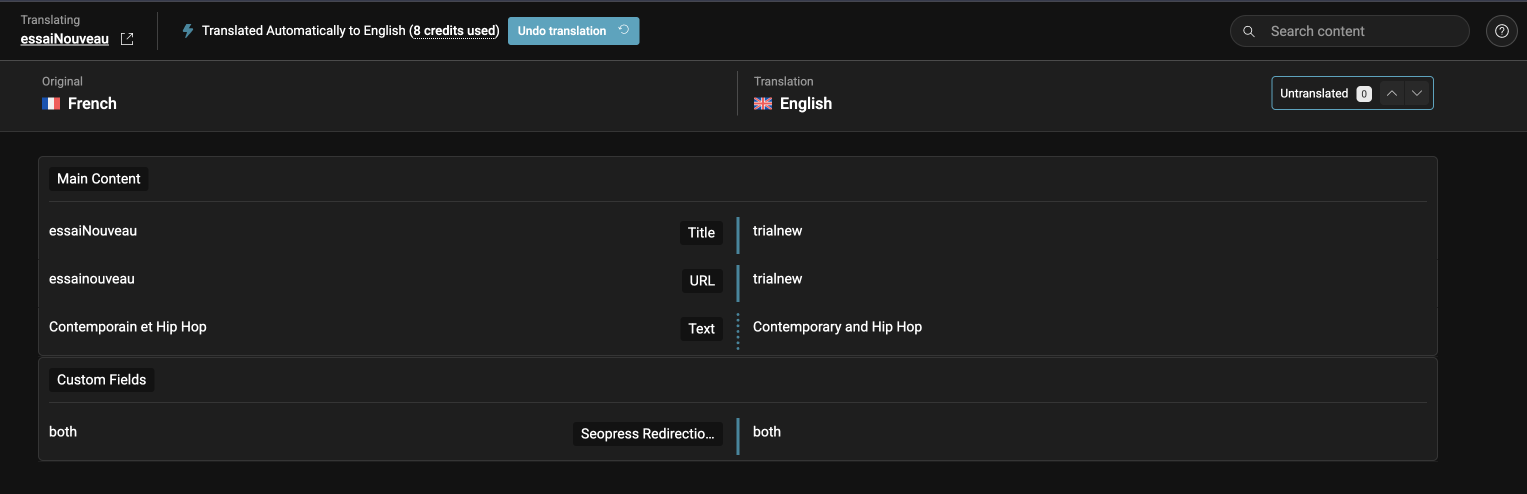1527x494 pixels.
Task: Open essaiNouveau external link icon
Action: pyautogui.click(x=127, y=40)
